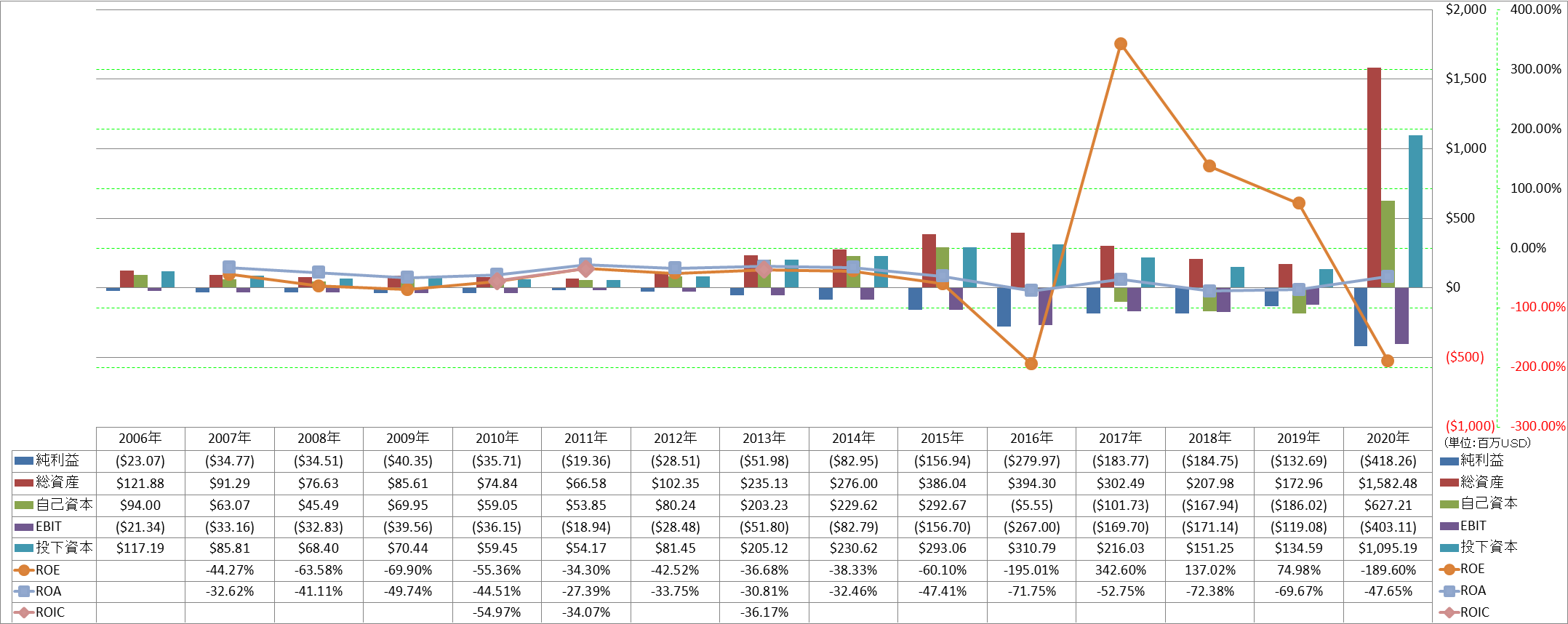Select the tall red 総資産 bar for 2020
This screenshot has height=624, width=1568.
1374,177
